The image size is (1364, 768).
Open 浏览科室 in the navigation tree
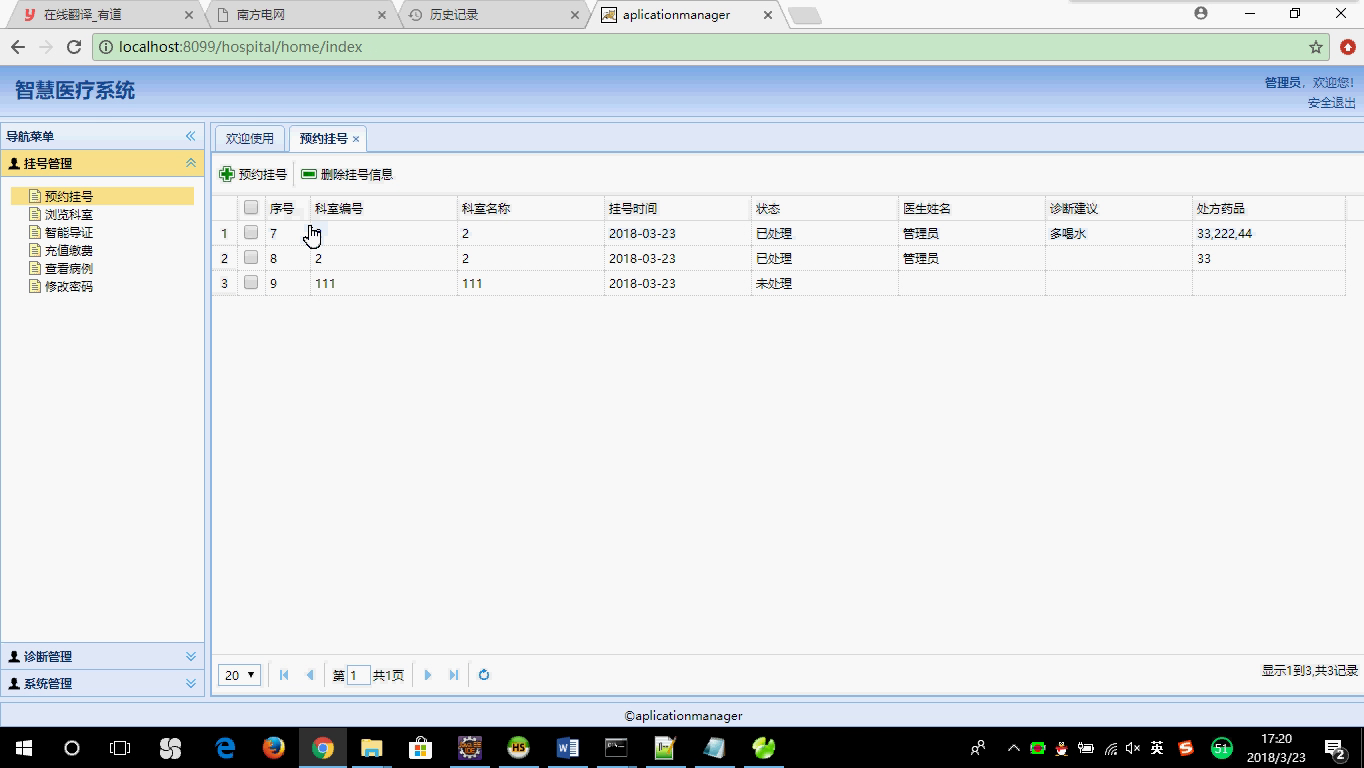pos(69,215)
